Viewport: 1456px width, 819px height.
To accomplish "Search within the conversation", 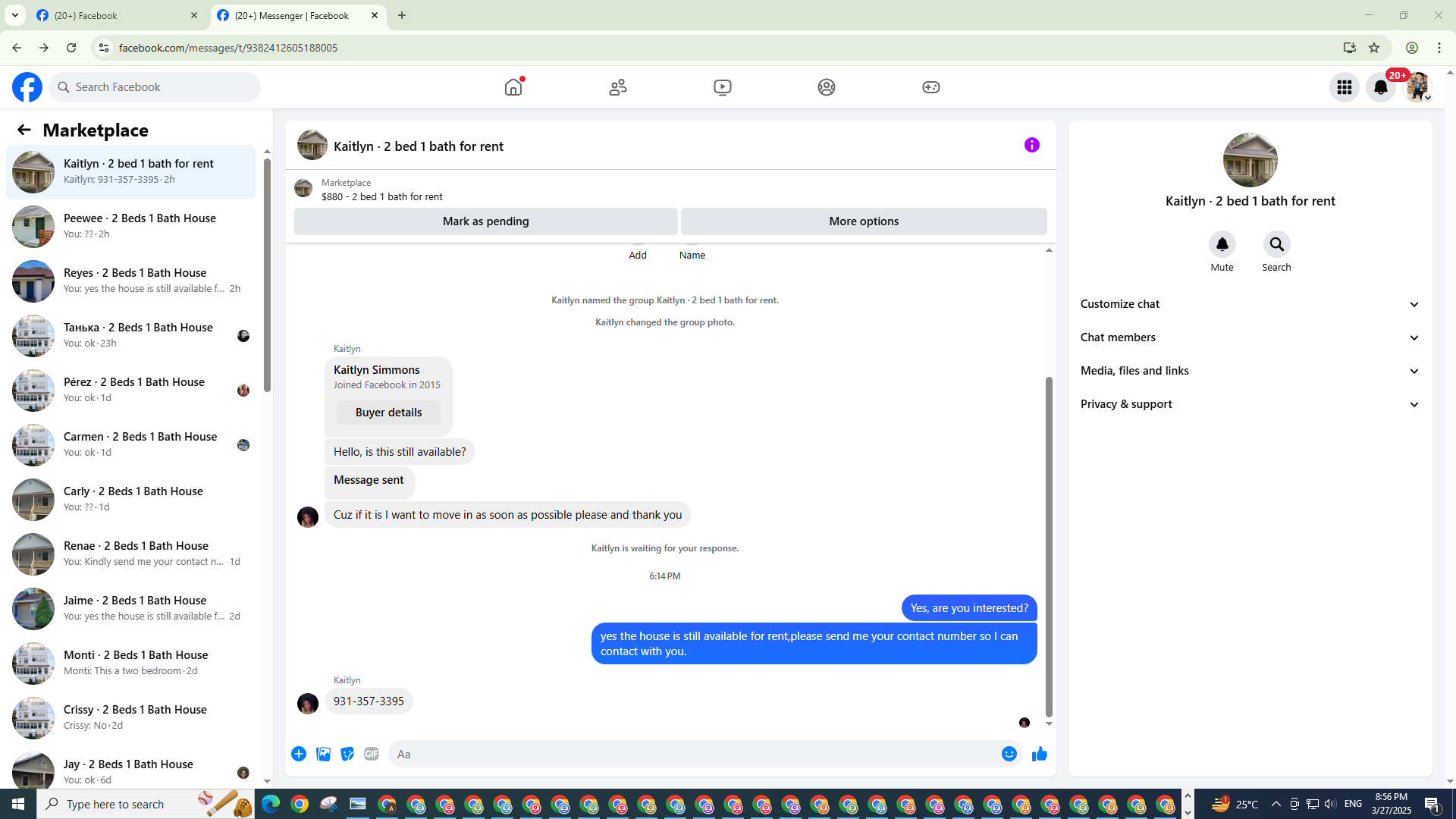I will click(1276, 244).
